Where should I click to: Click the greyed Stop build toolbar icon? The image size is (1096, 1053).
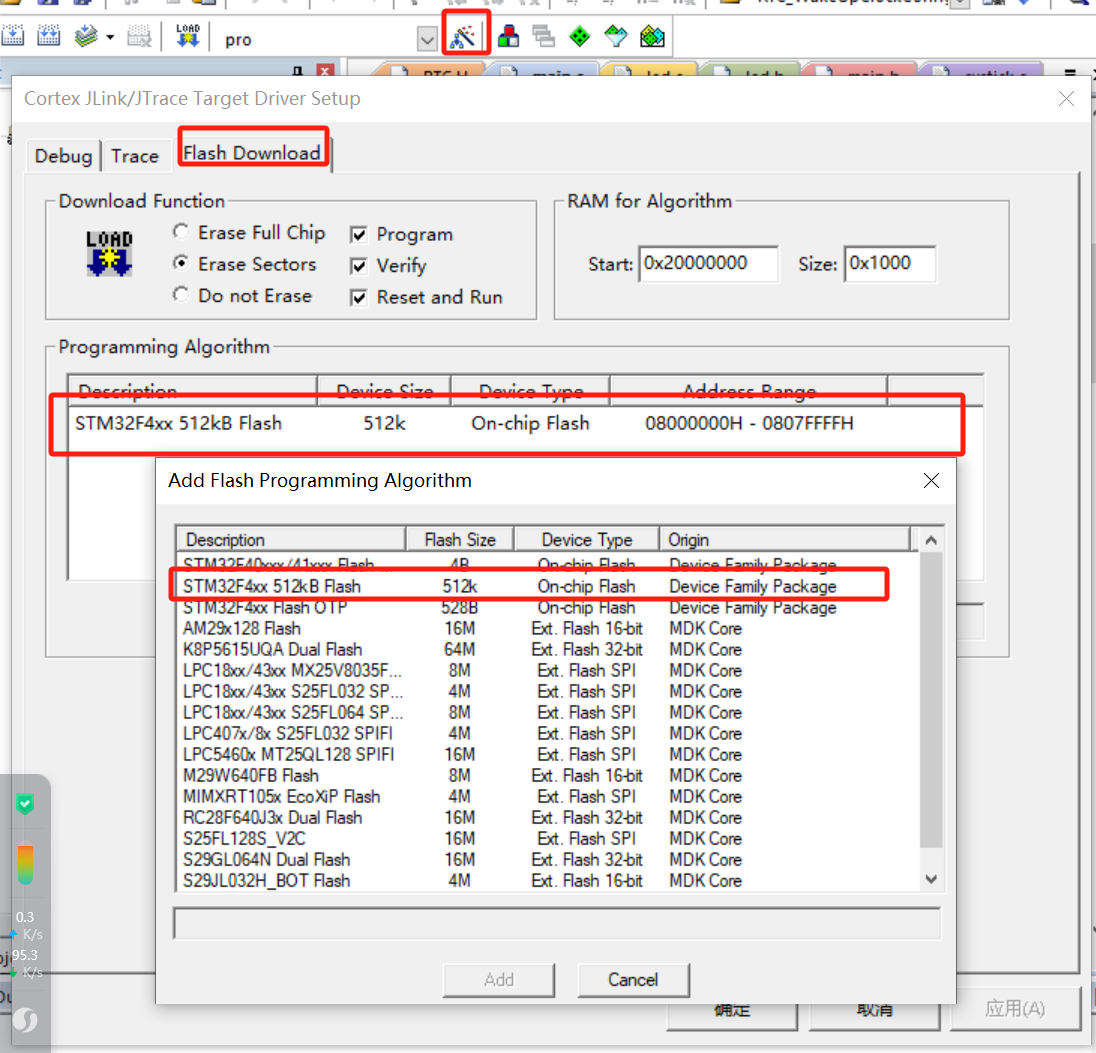coord(139,36)
